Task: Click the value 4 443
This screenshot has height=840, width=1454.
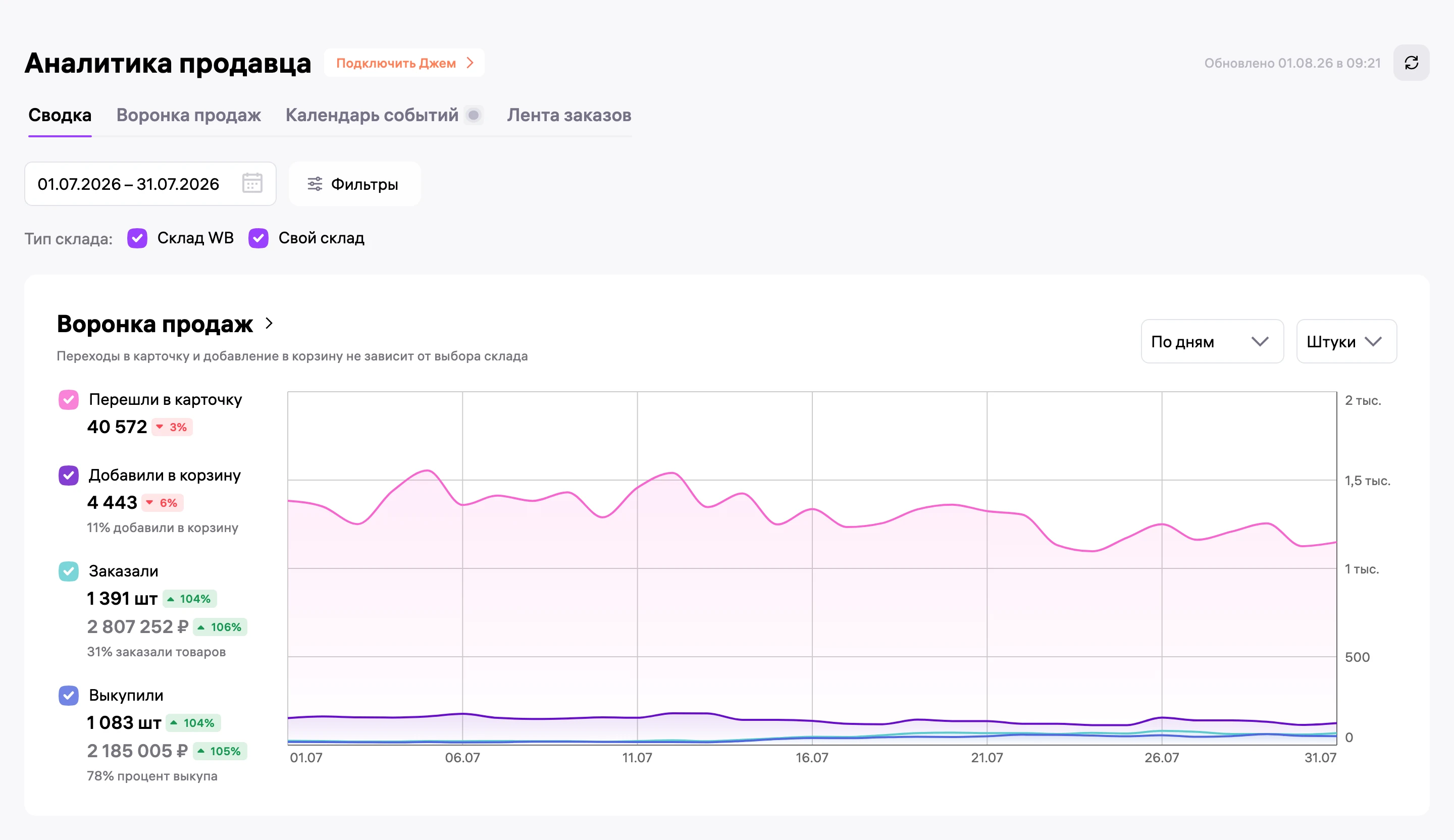Action: pyautogui.click(x=112, y=502)
